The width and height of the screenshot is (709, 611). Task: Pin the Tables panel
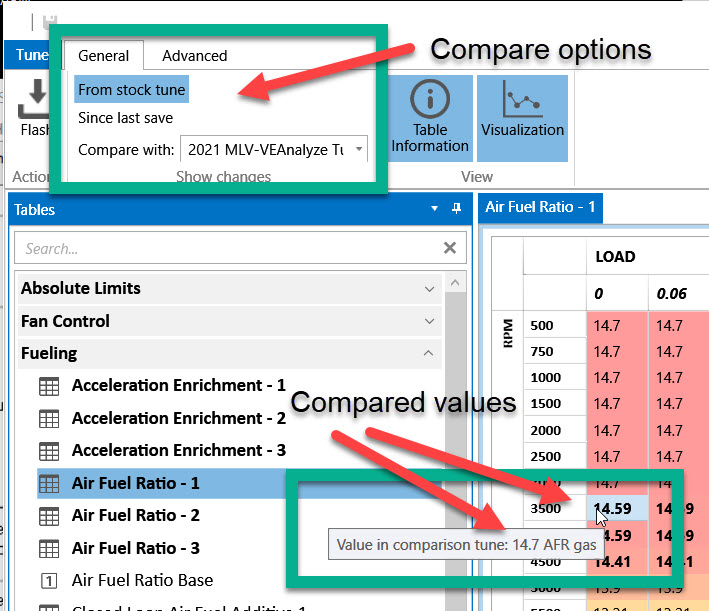tap(455, 209)
